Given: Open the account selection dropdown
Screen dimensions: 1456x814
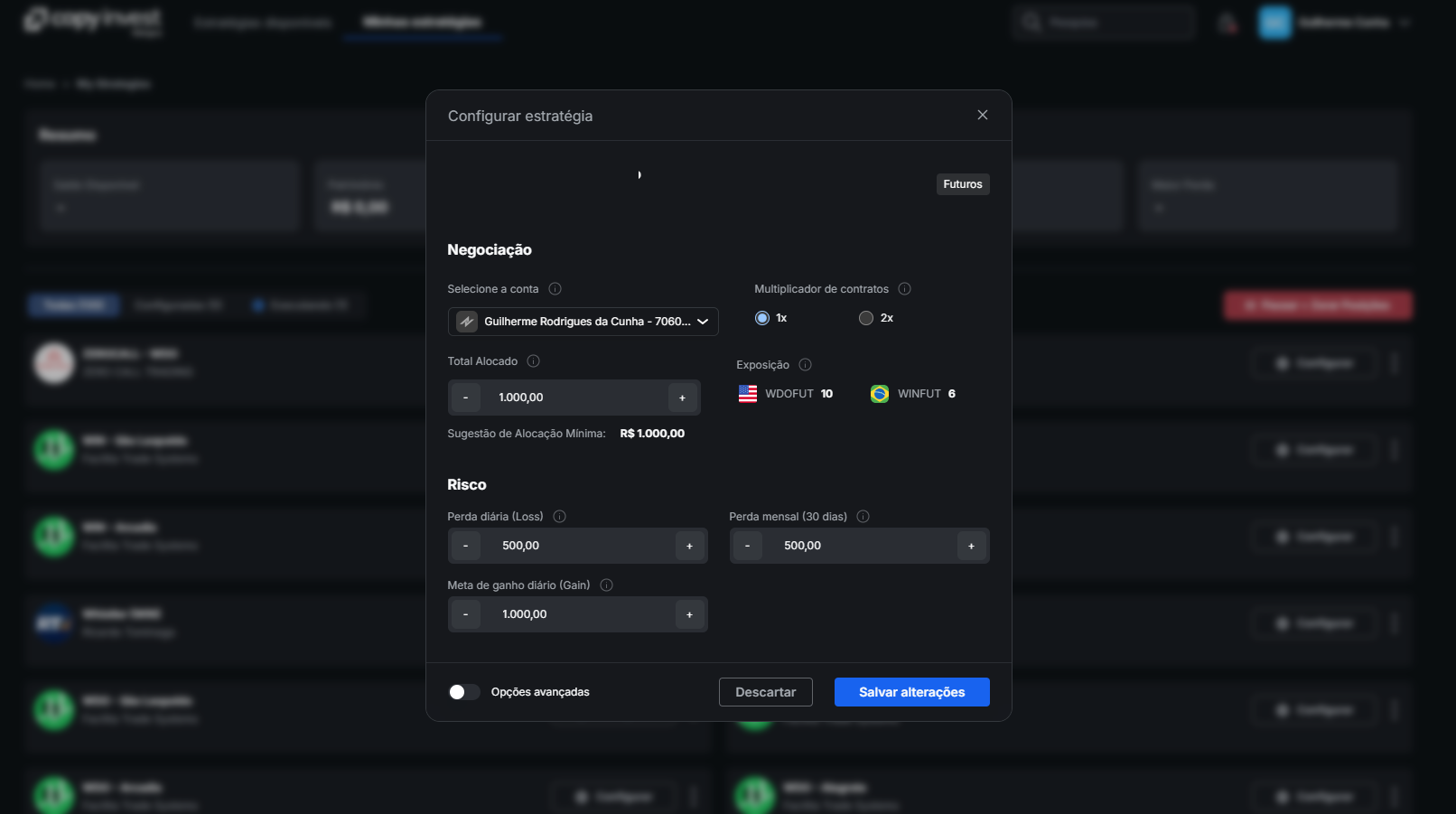Looking at the screenshot, I should [583, 322].
